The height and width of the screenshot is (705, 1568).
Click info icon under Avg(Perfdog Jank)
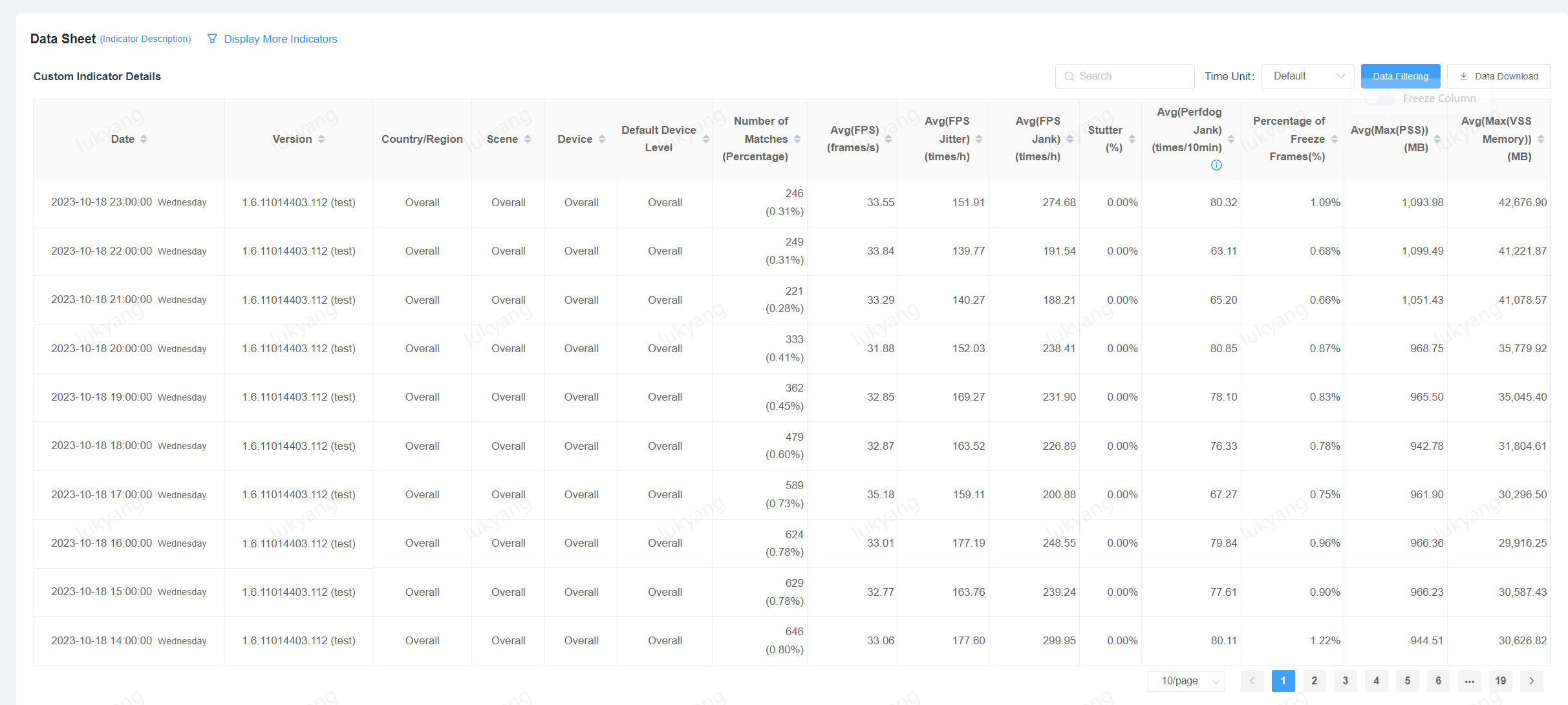pos(1216,165)
